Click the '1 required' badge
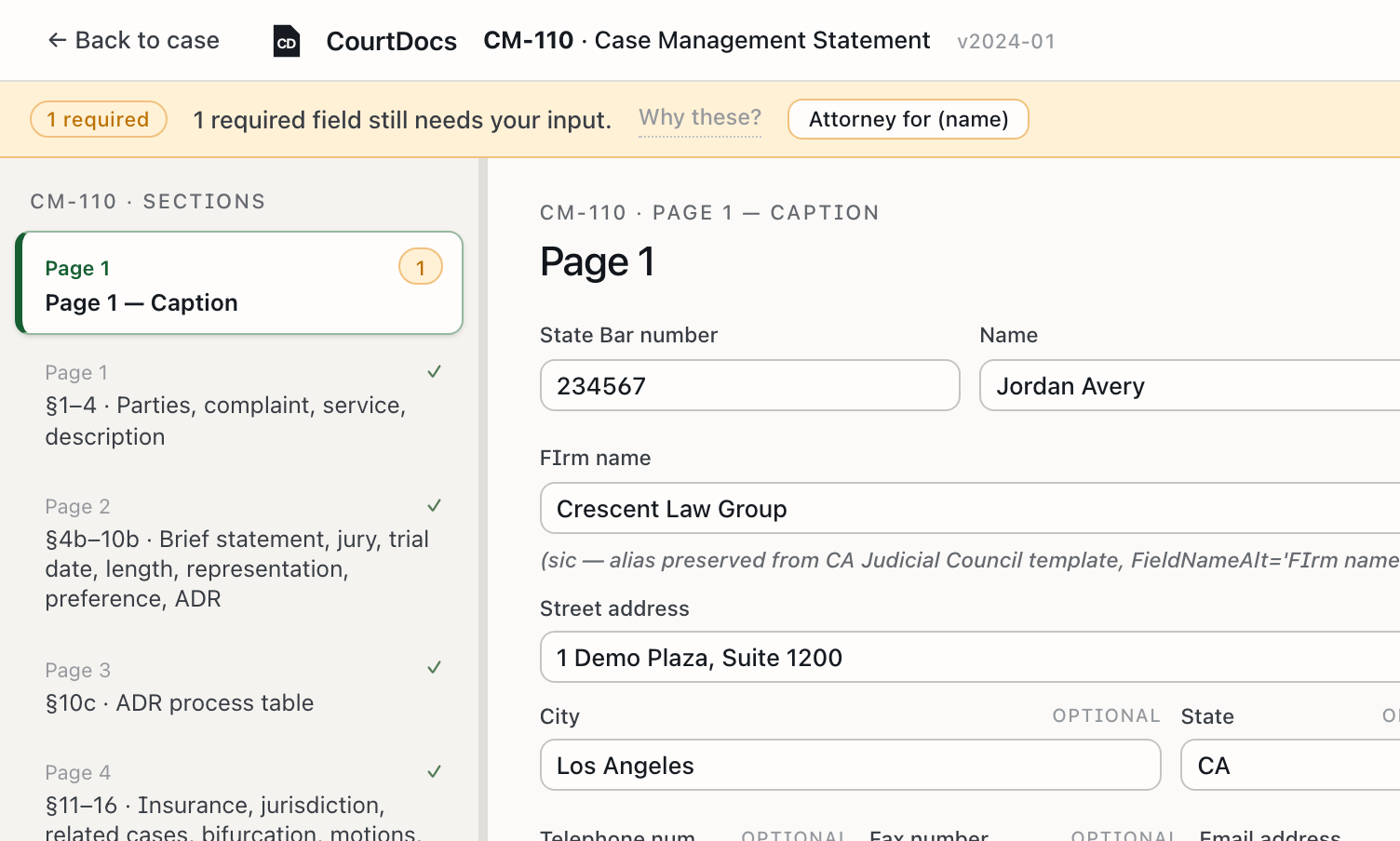 (x=99, y=119)
